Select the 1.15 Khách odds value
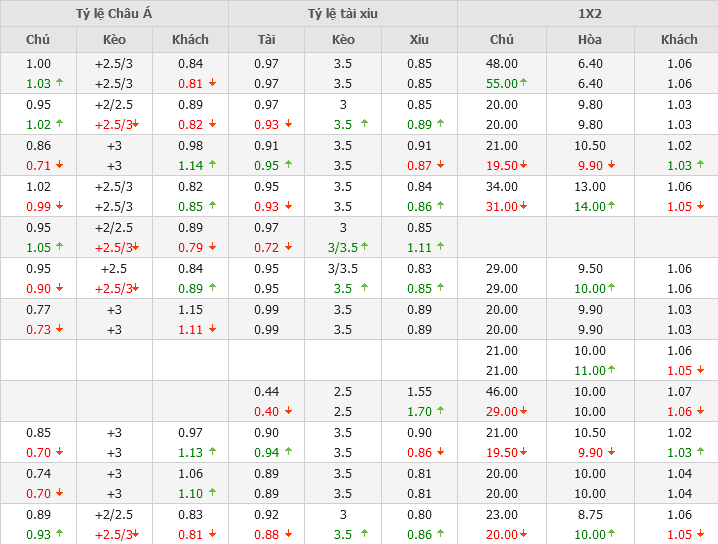 click(x=190, y=310)
